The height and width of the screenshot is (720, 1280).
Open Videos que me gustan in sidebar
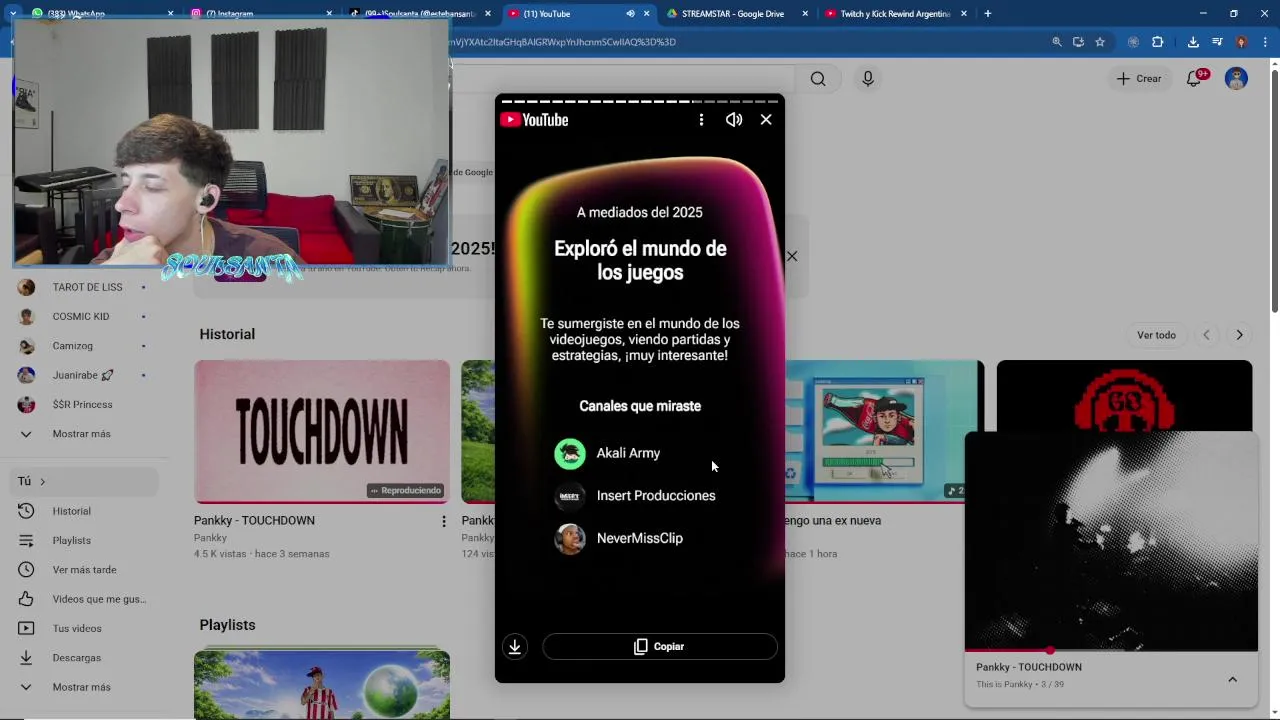tap(99, 599)
